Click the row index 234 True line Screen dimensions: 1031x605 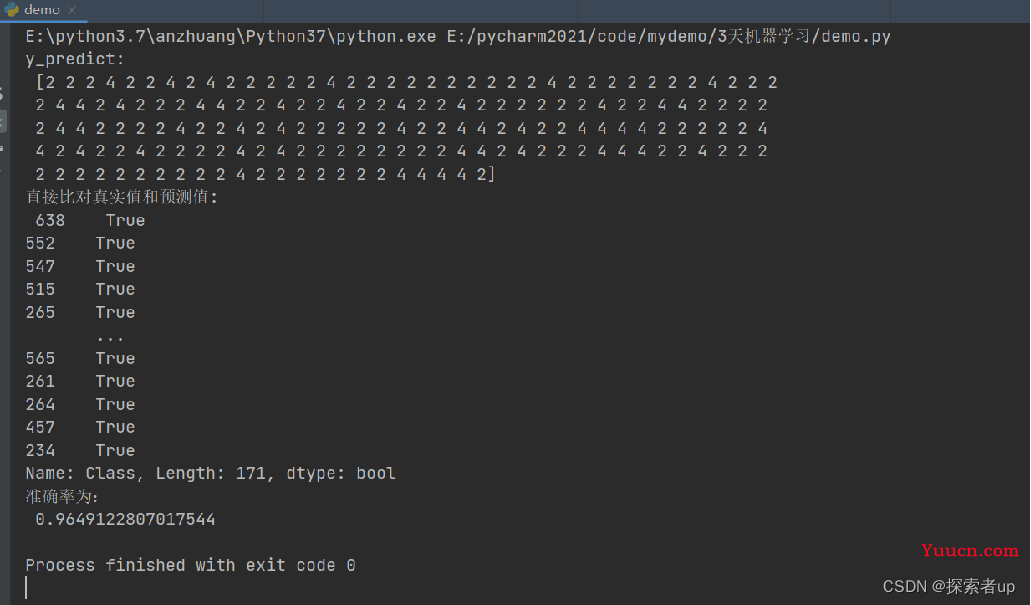coord(80,450)
